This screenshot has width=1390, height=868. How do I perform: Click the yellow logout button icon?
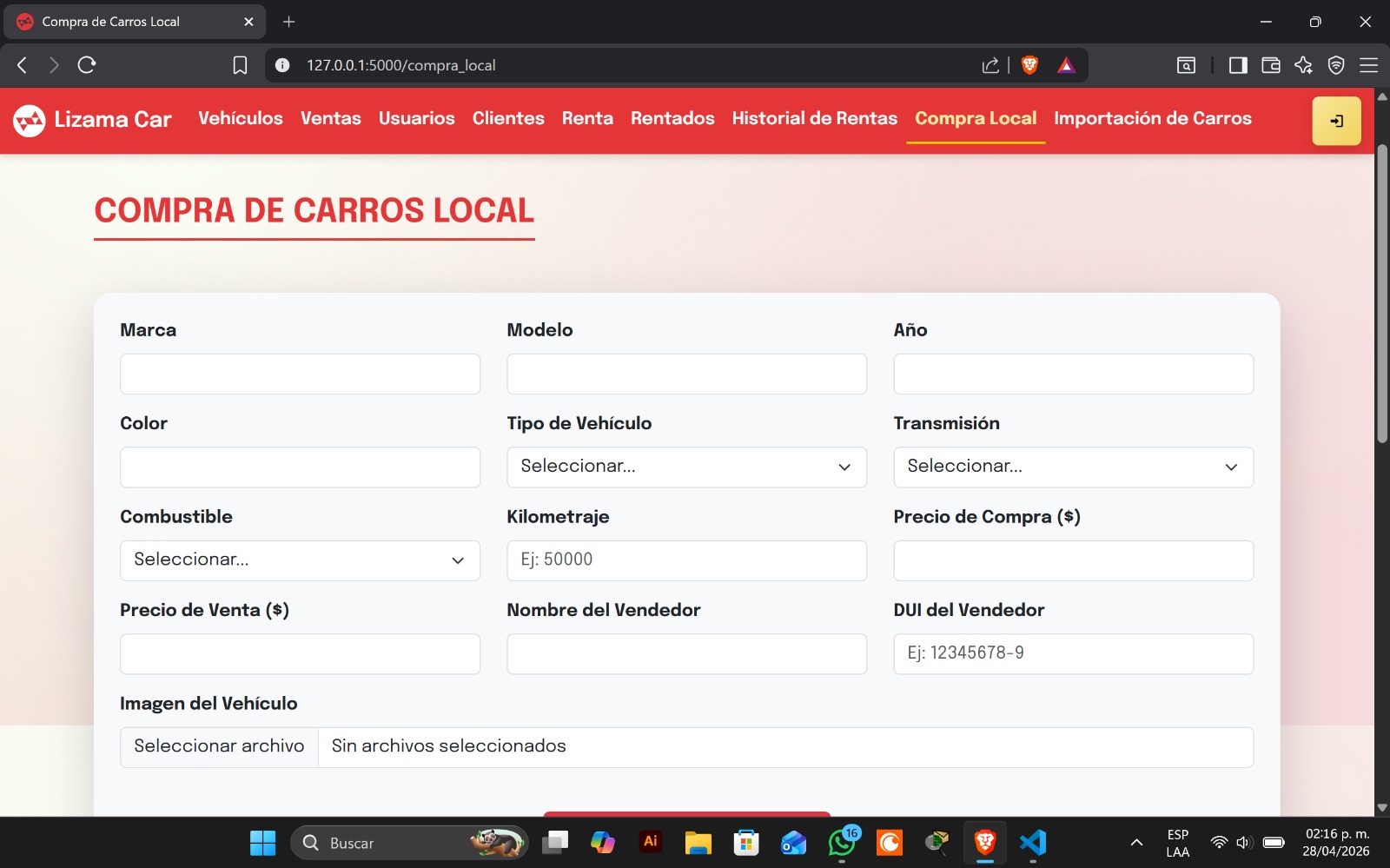click(1336, 121)
